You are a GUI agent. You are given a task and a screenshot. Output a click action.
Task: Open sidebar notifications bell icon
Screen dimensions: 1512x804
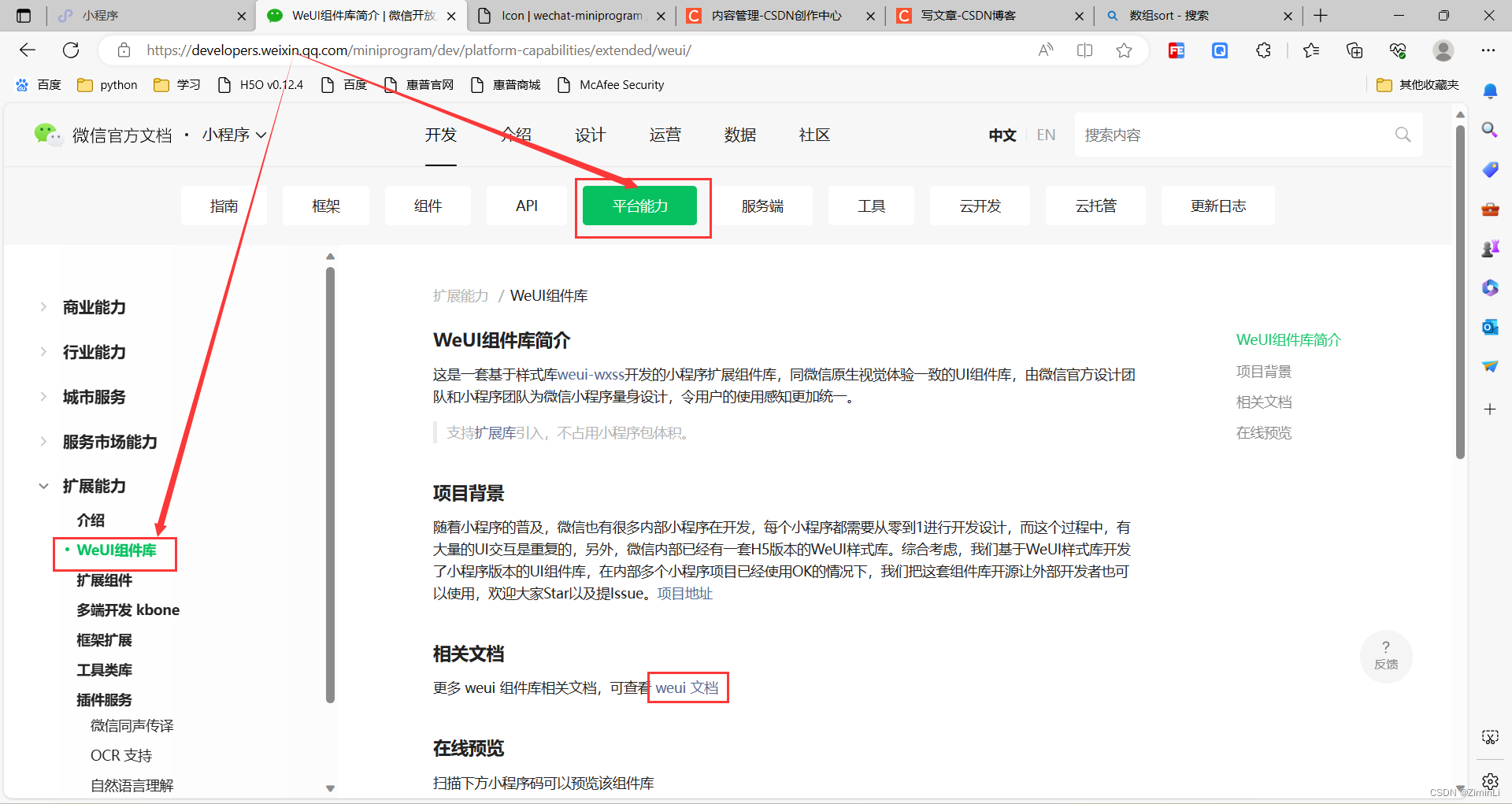click(1490, 91)
